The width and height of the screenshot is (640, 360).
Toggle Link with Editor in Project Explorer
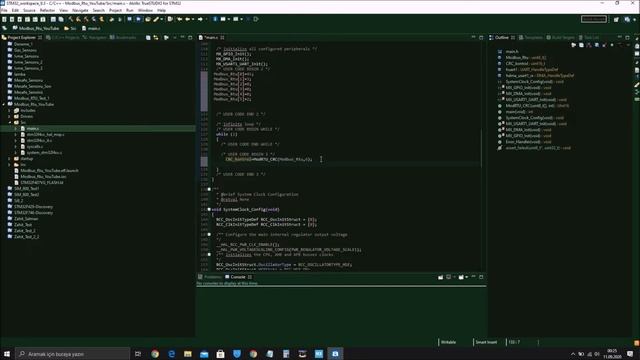pyautogui.click(x=156, y=38)
